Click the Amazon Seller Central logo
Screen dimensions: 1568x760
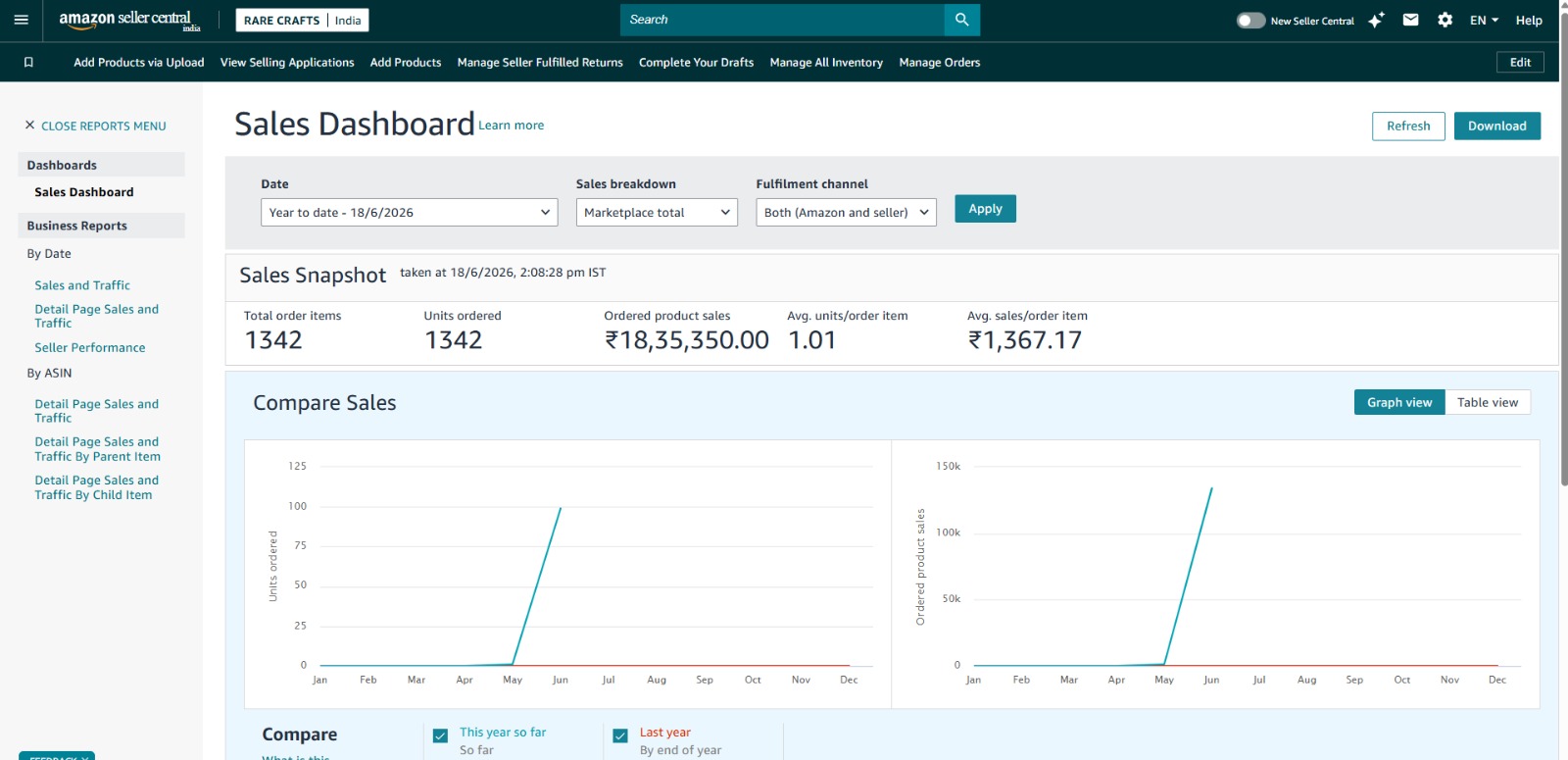[129, 21]
